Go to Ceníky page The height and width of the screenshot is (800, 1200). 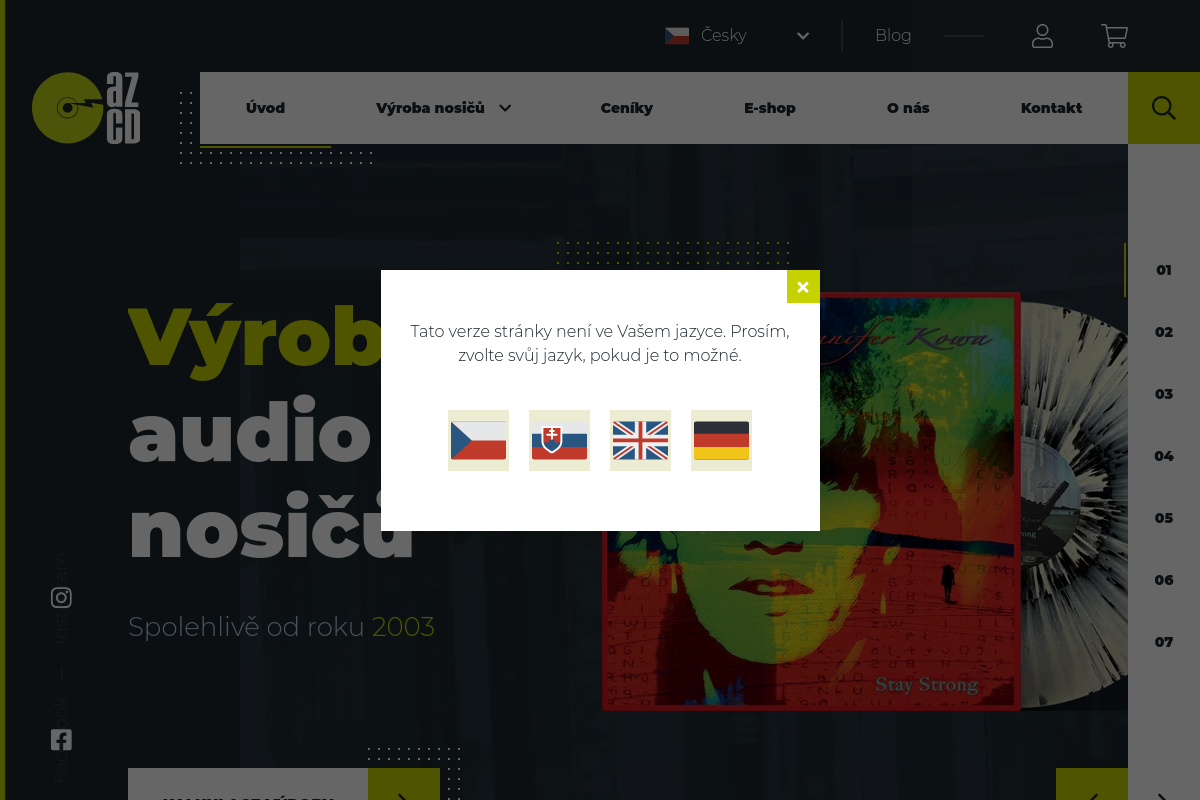627,108
